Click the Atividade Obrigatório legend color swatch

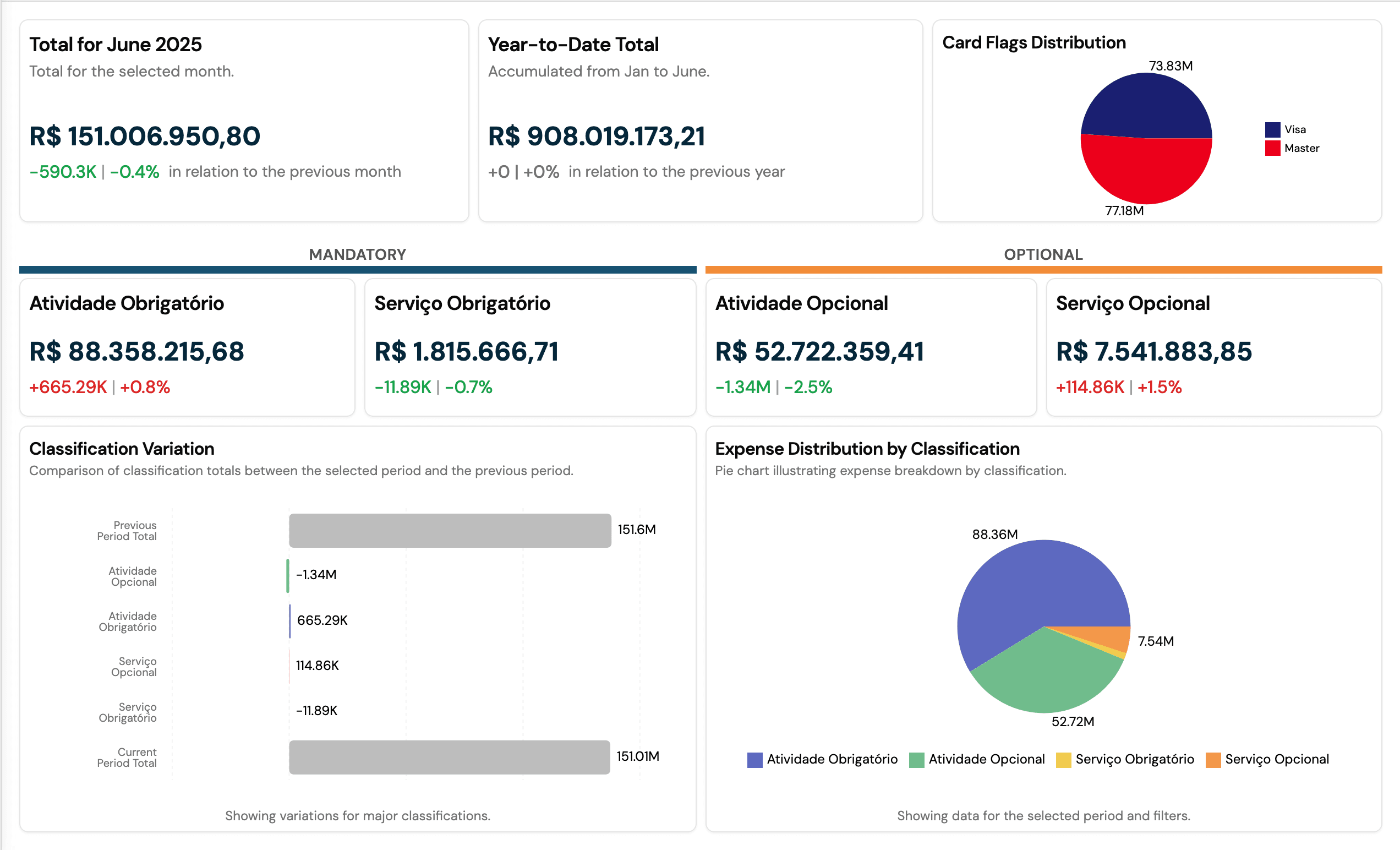(x=754, y=759)
